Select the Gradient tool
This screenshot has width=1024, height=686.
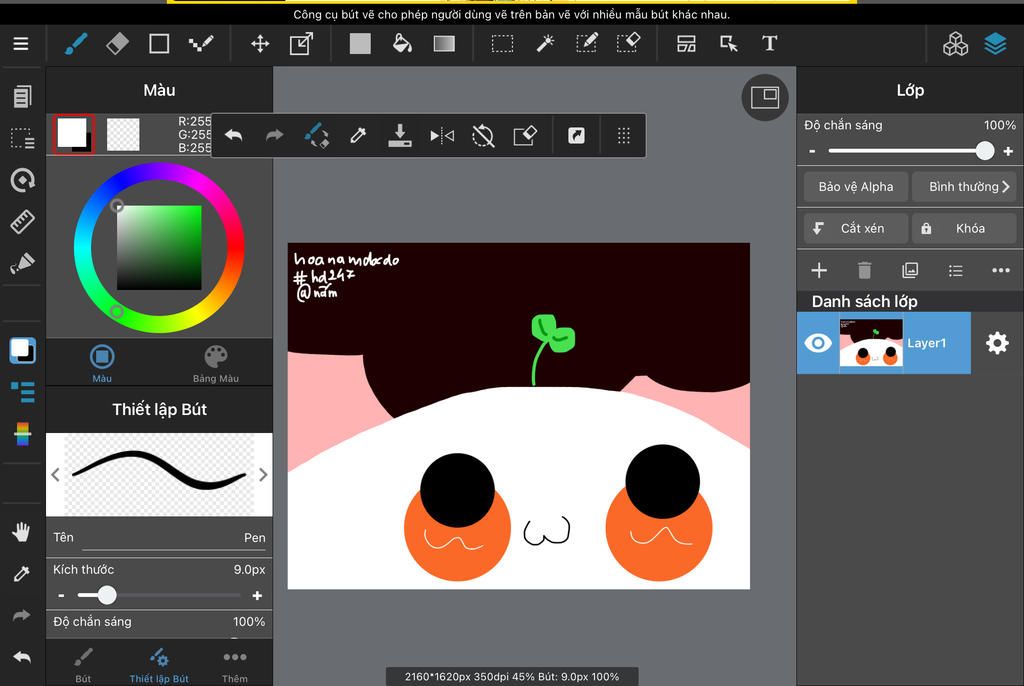click(x=444, y=44)
